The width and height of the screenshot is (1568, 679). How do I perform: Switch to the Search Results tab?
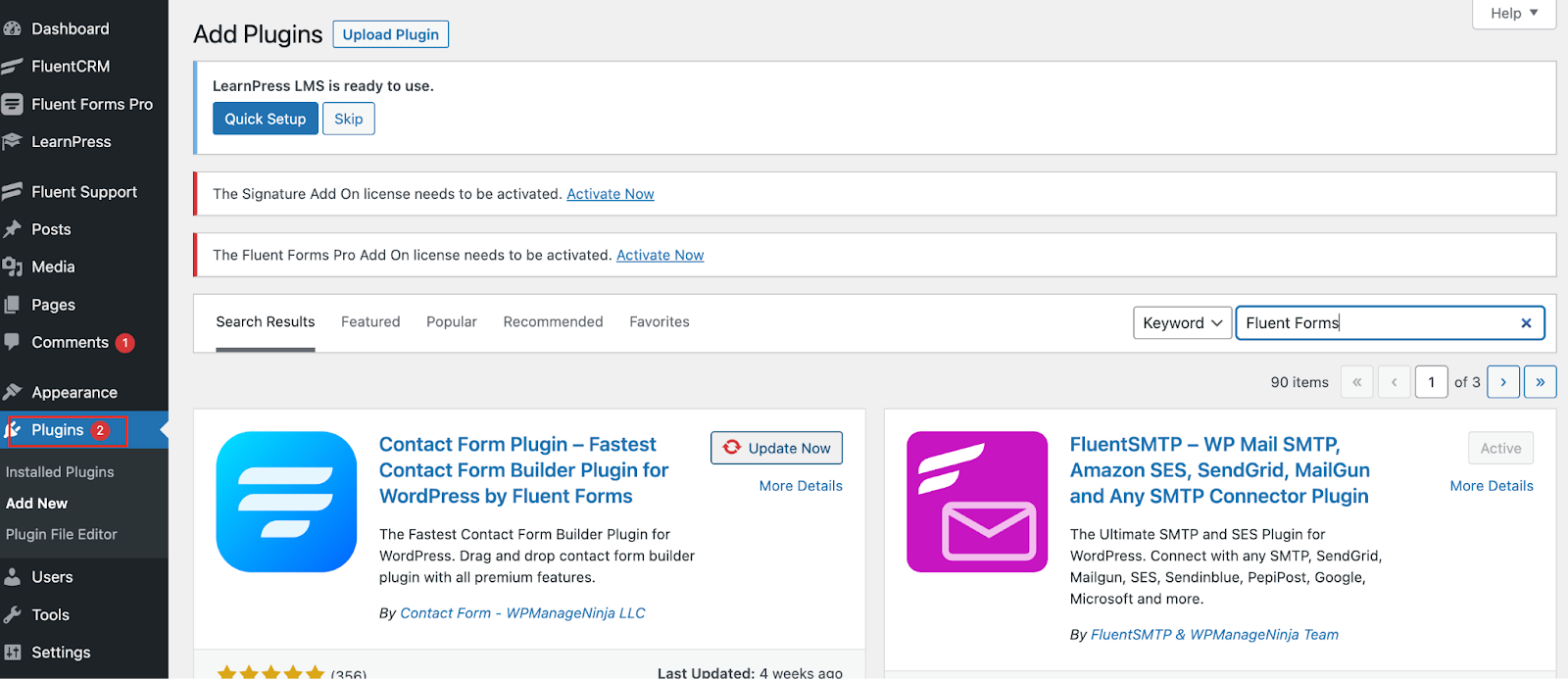266,322
